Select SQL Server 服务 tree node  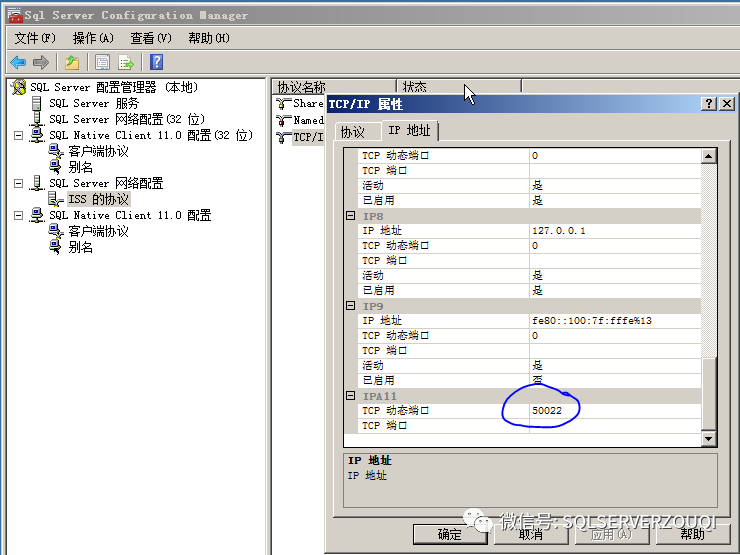point(94,103)
